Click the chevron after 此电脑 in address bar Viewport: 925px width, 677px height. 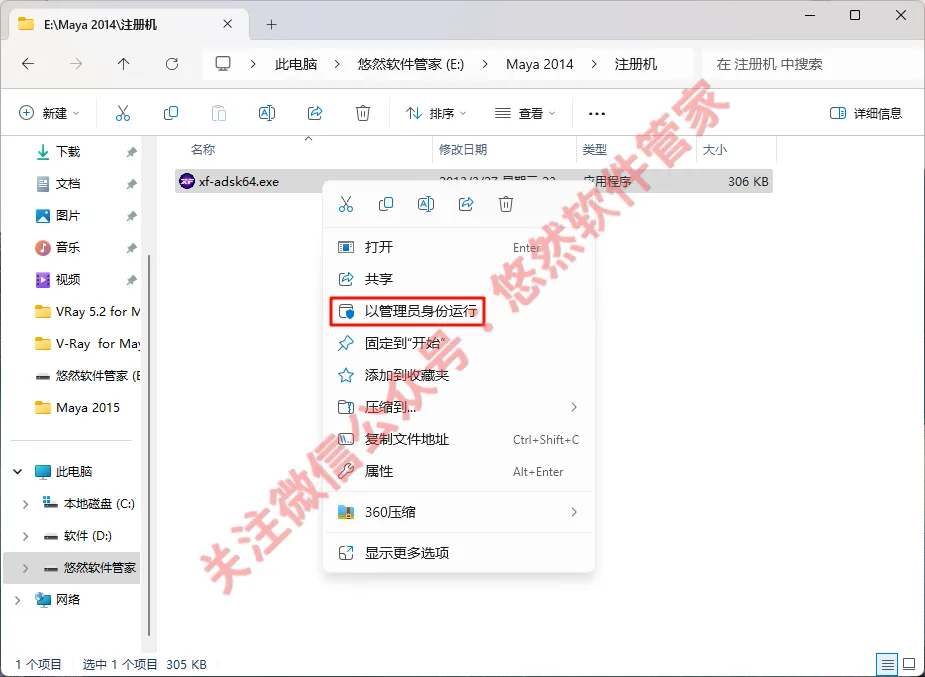coord(337,64)
